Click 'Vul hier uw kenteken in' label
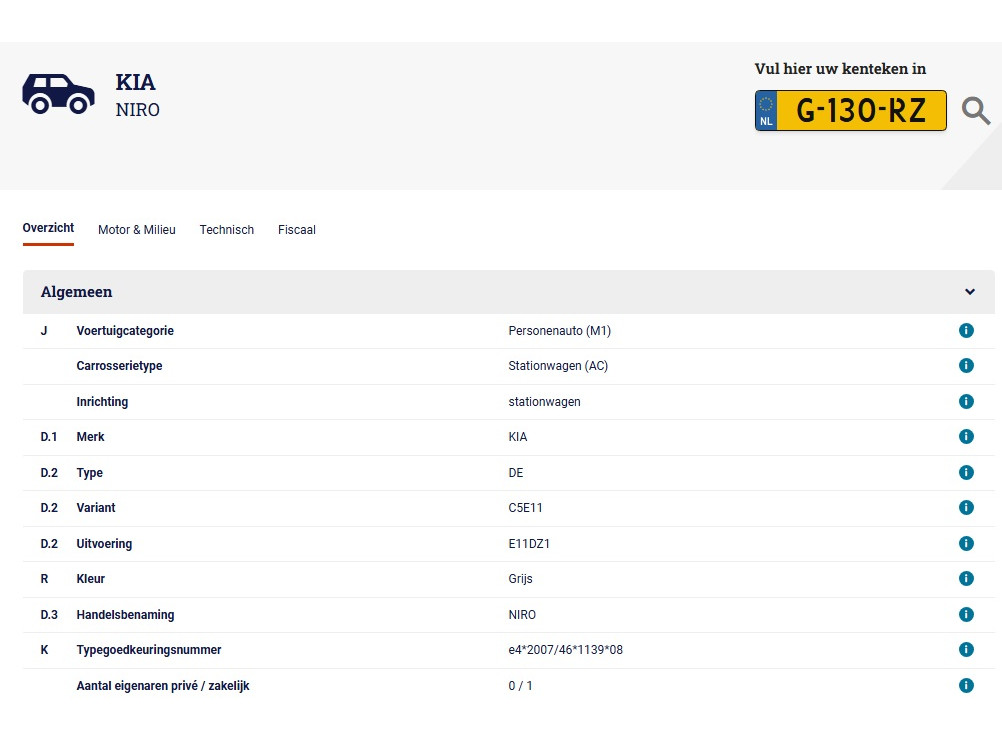 (840, 68)
